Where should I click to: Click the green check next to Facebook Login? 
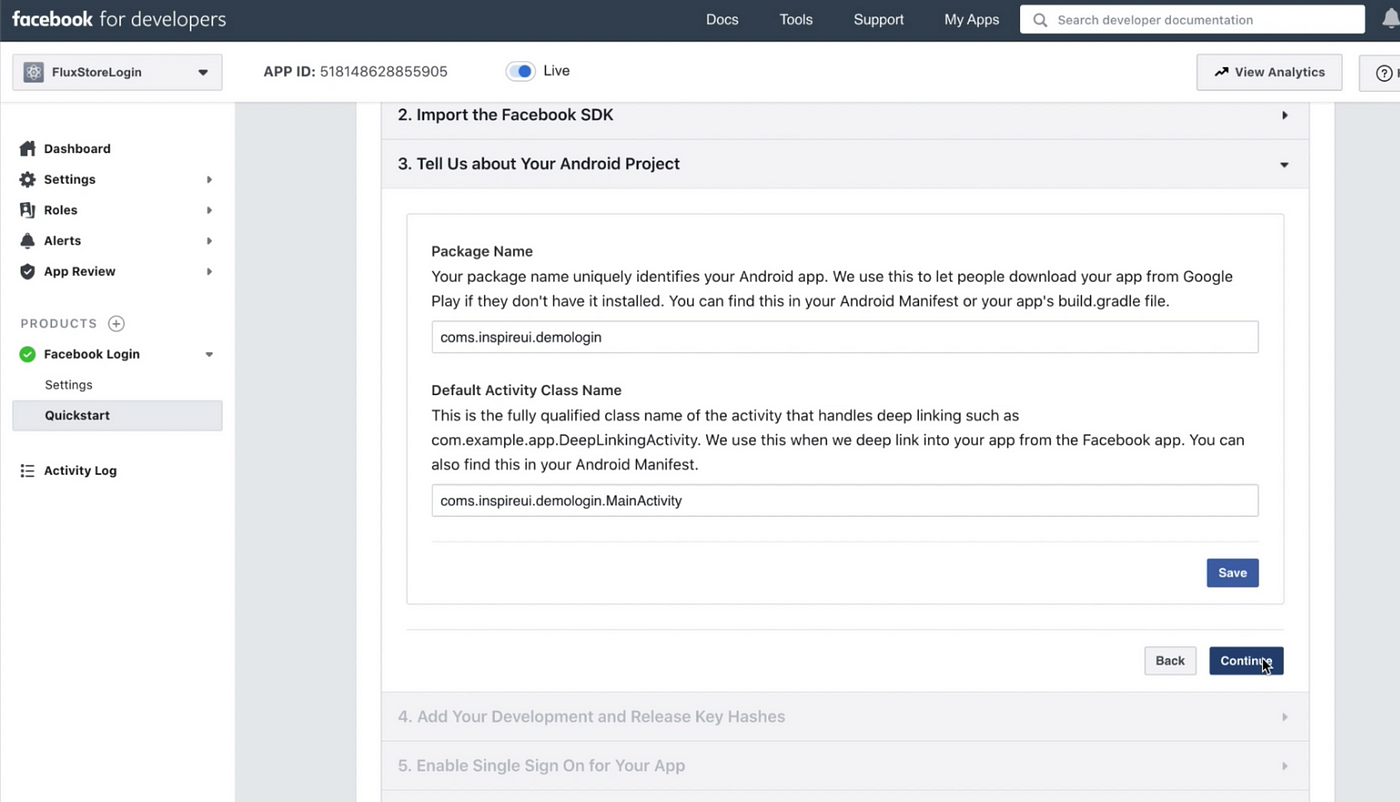pyautogui.click(x=28, y=354)
